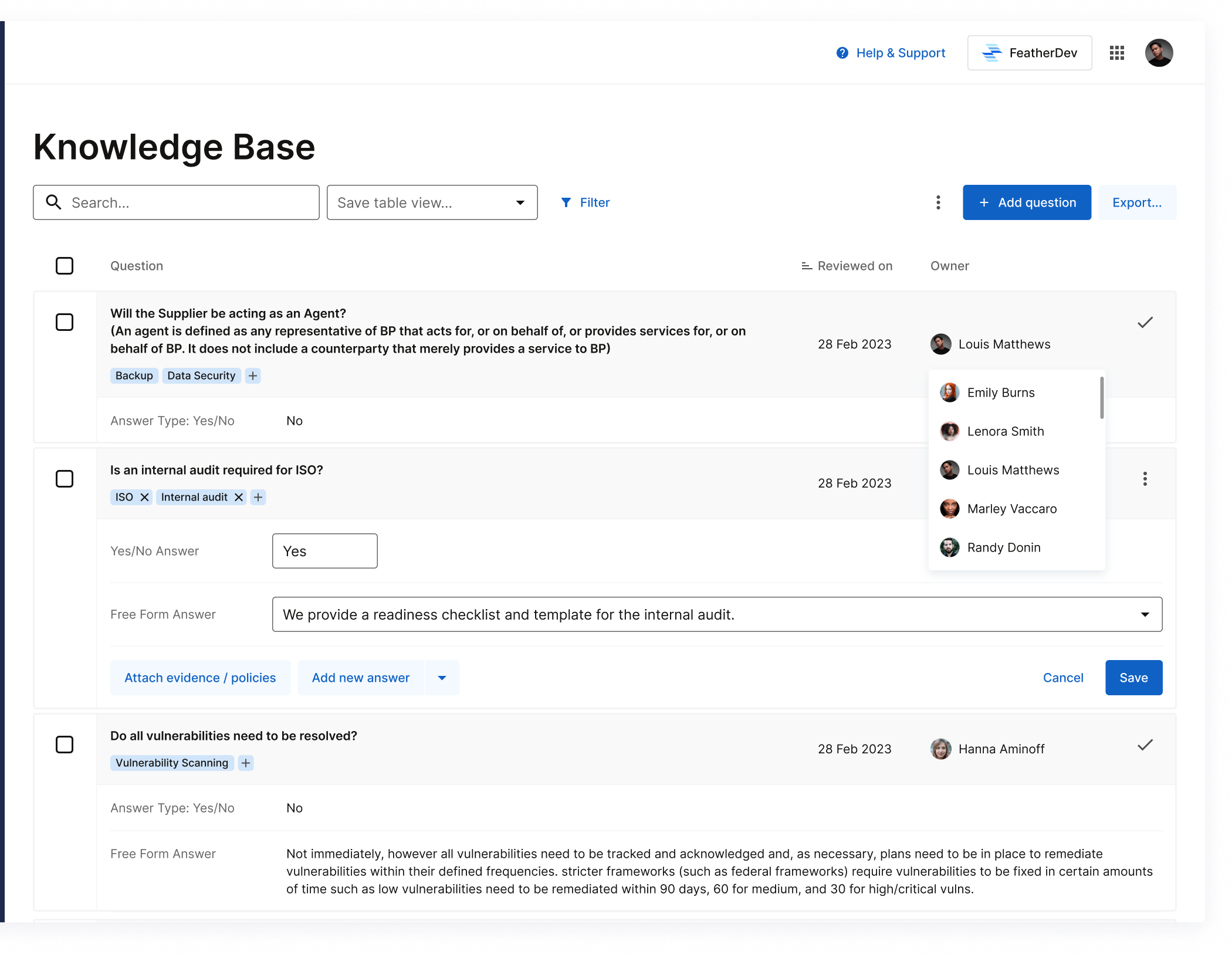The height and width of the screenshot is (954, 1232).
Task: Open the apps grid icon
Action: [x=1116, y=53]
